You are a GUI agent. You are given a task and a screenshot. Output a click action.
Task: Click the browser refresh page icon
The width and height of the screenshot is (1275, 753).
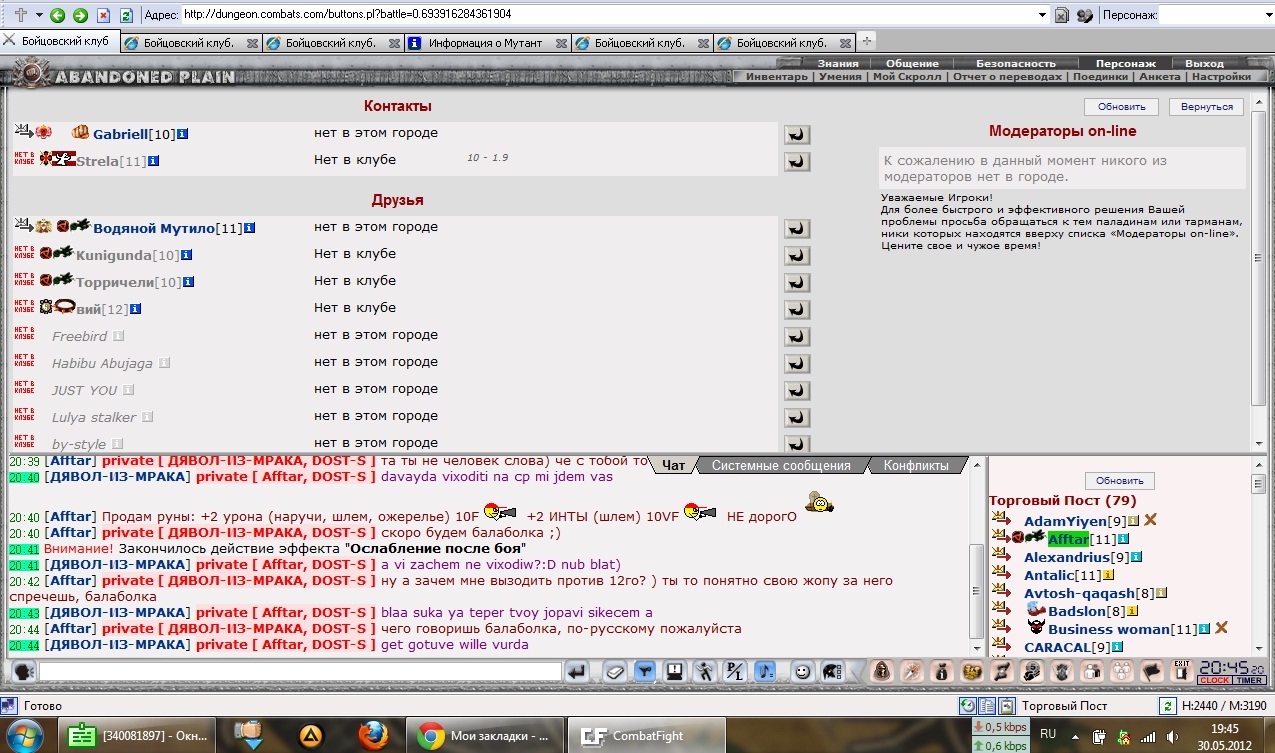point(126,15)
